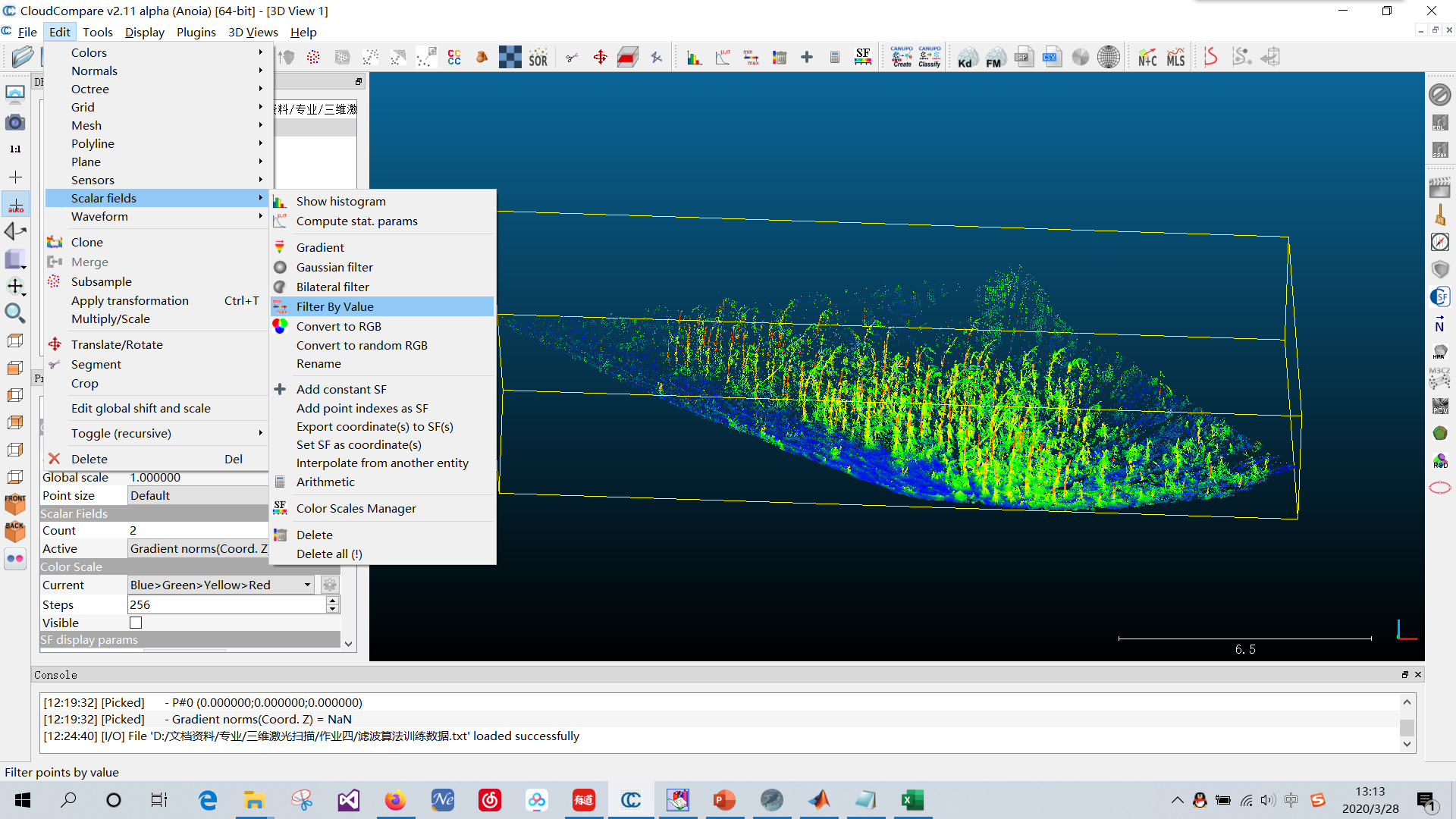Click the Kd-tree plugin icon
1456x819 pixels.
965,58
